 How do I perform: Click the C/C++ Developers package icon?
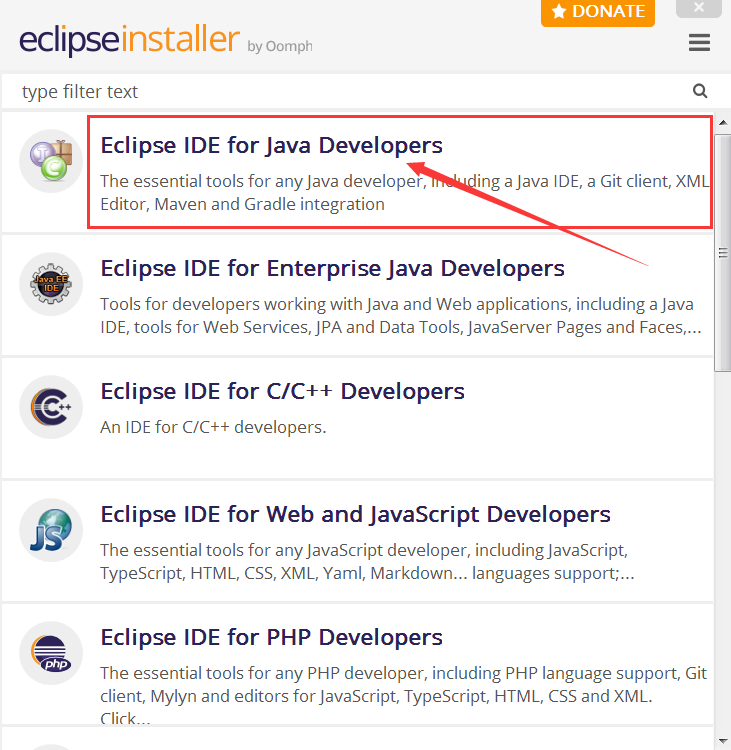51,407
